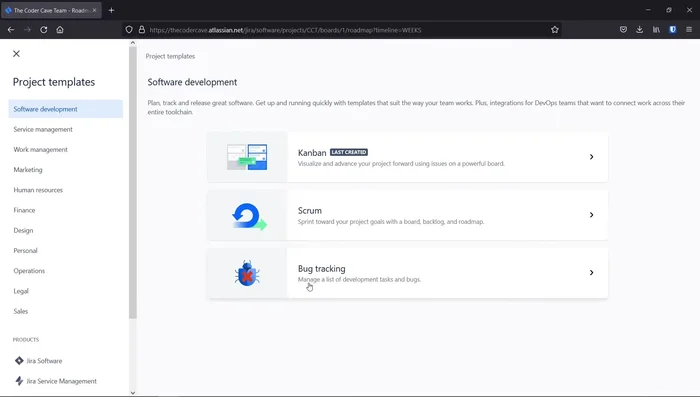Click sidebar scroll down arrow
Viewport: 700px width, 397px height.
[x=133, y=393]
